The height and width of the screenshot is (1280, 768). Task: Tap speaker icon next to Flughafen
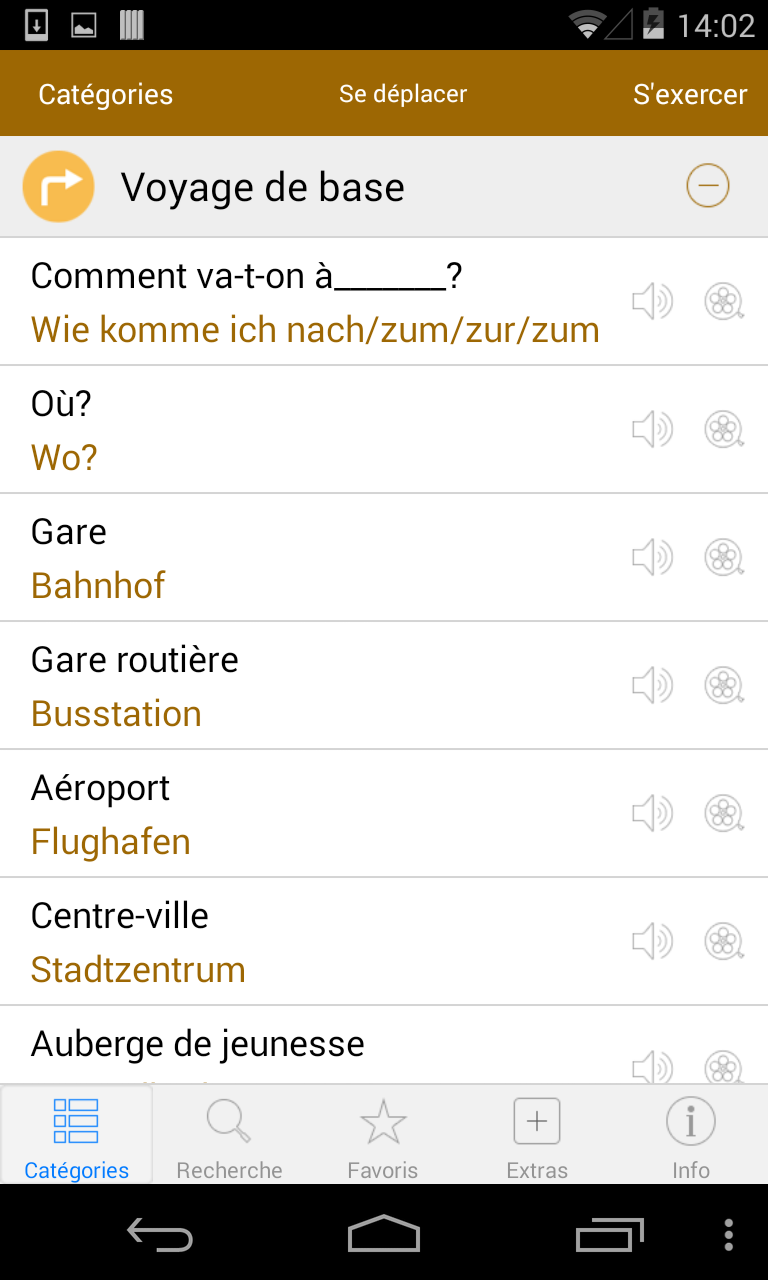click(x=652, y=813)
